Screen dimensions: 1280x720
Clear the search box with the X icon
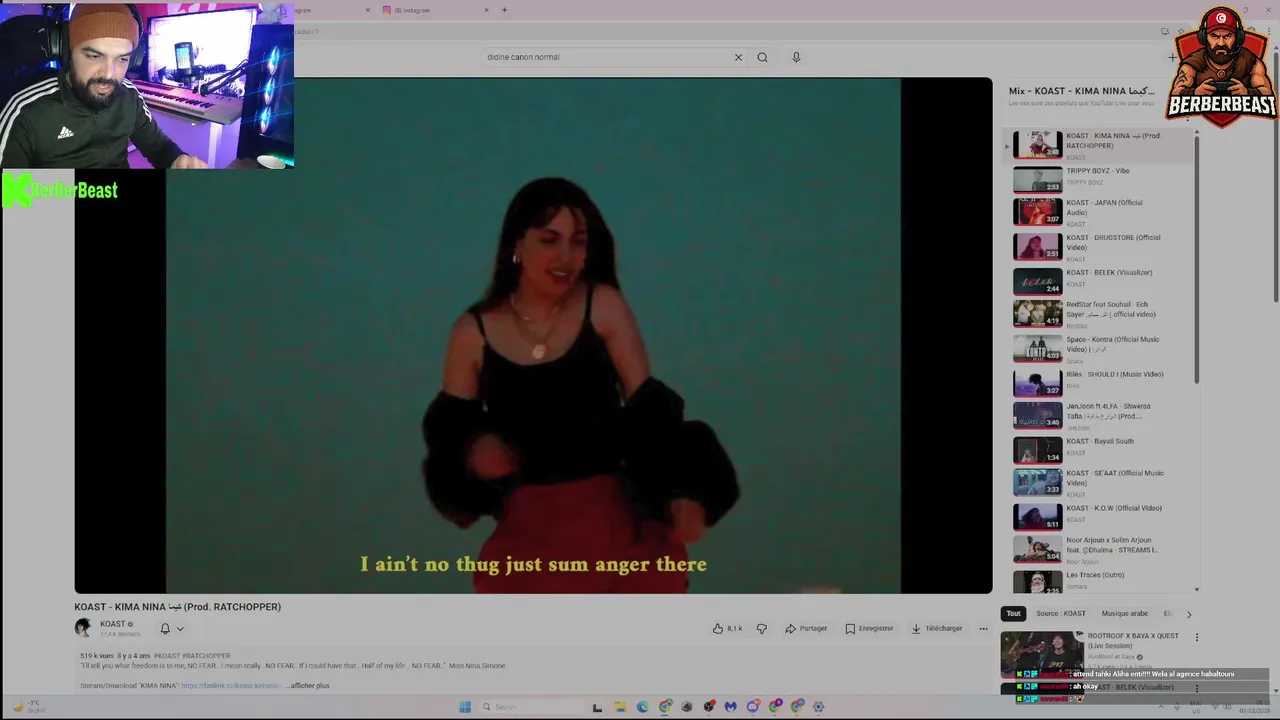[x=738, y=57]
